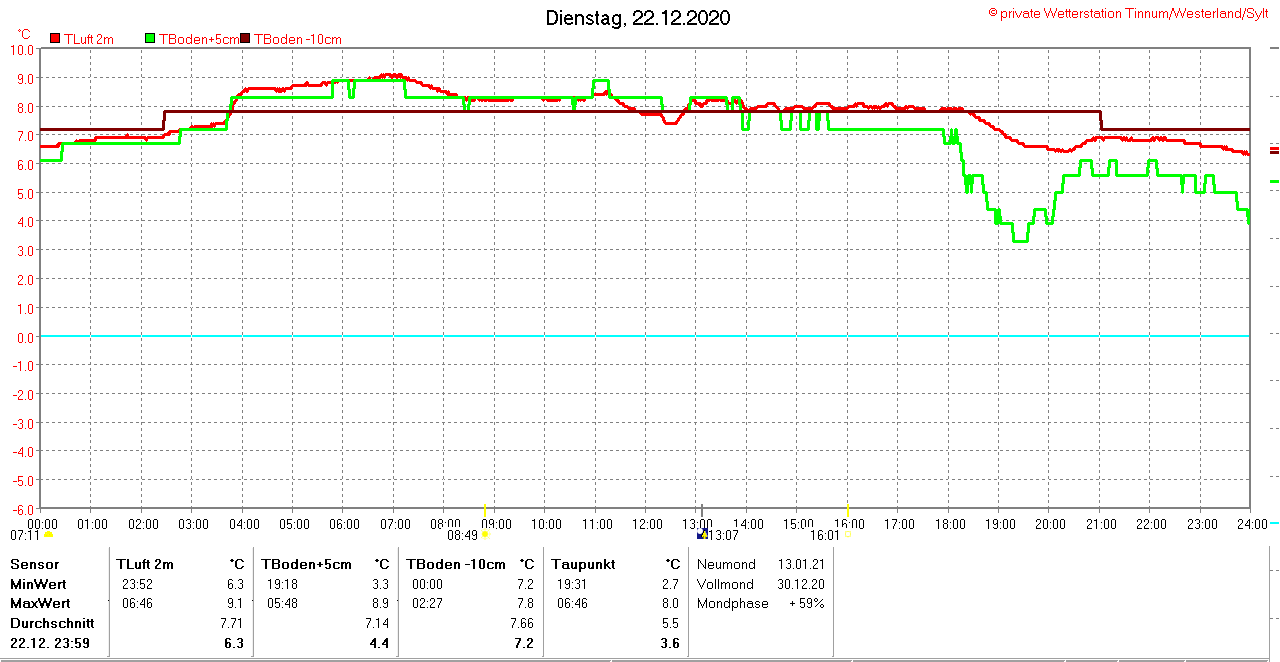Select the TBoden+5cm column header in table
This screenshot has width=1280, height=662.
309,564
